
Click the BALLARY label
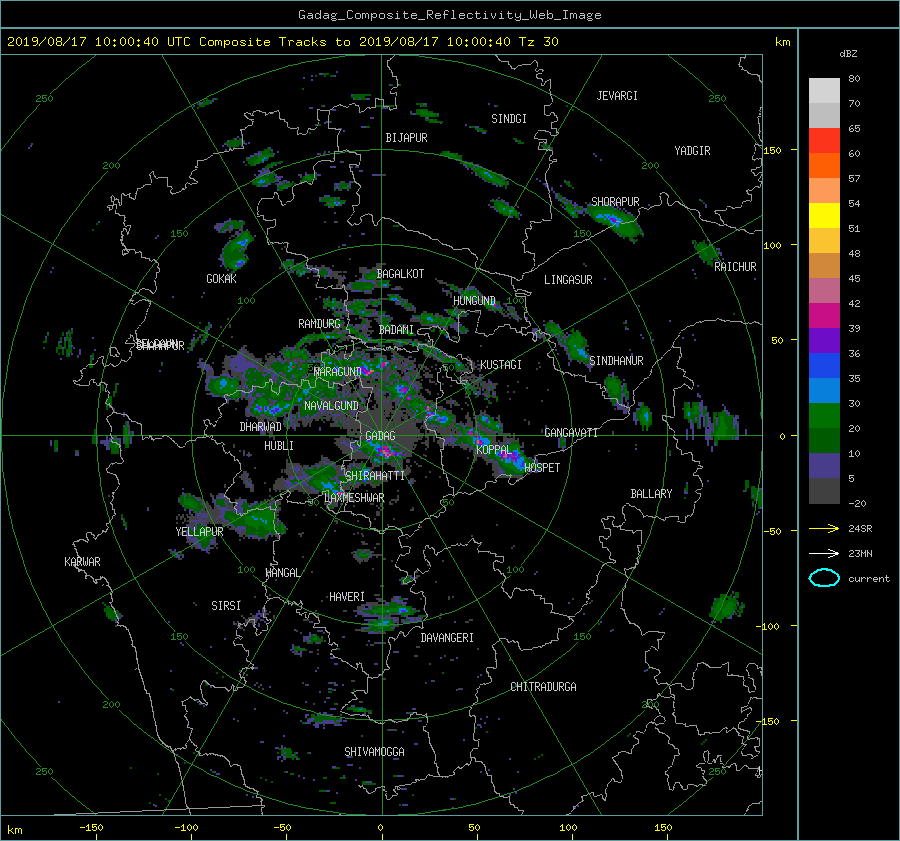click(651, 494)
